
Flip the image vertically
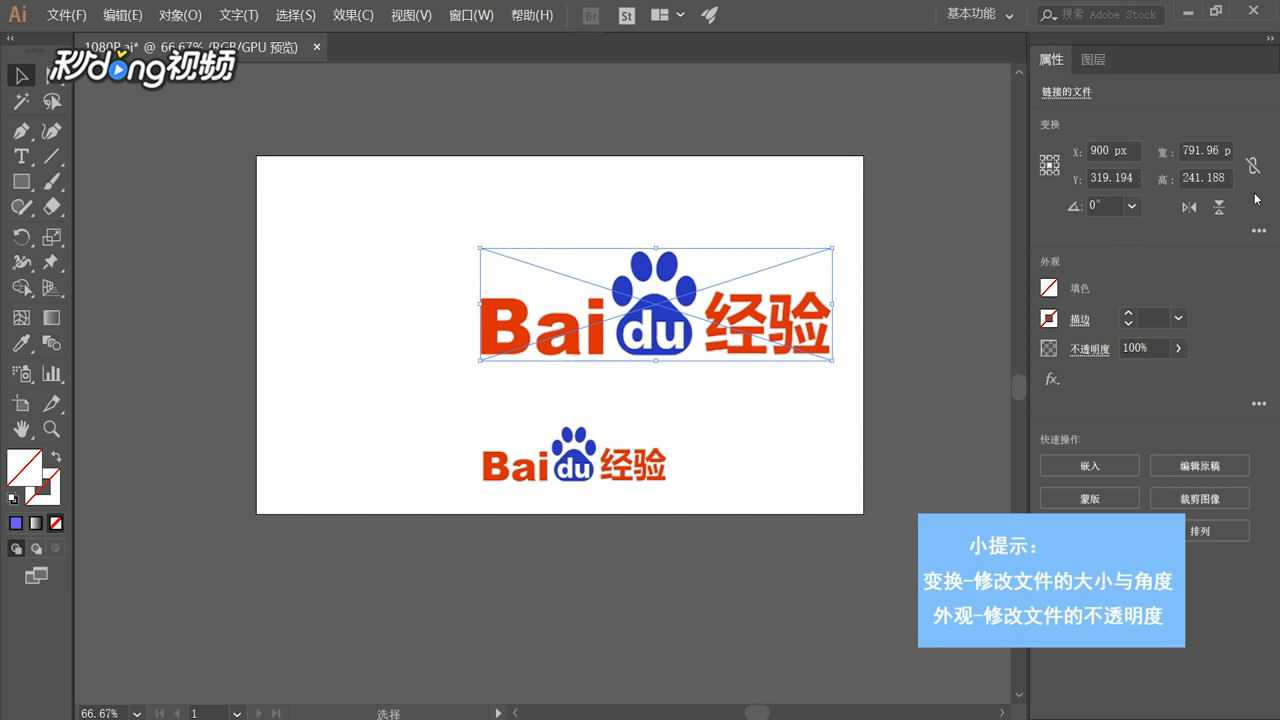pos(1219,207)
